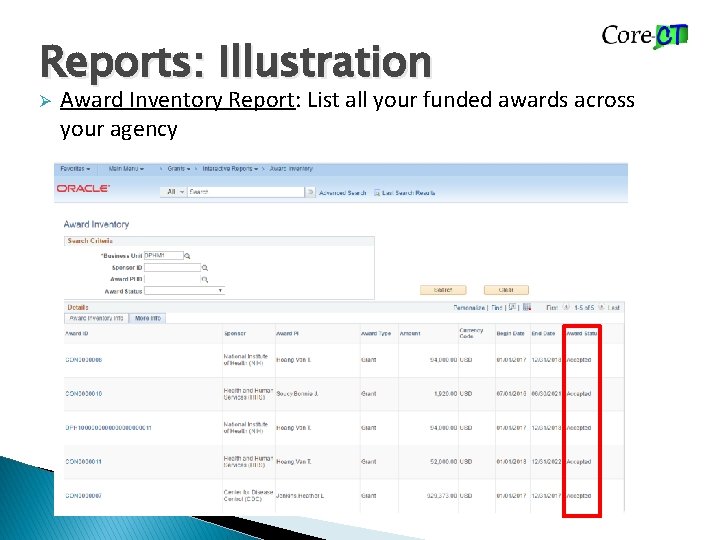Open the Main Menu dropdown
The image size is (720, 540).
pyautogui.click(x=126, y=169)
